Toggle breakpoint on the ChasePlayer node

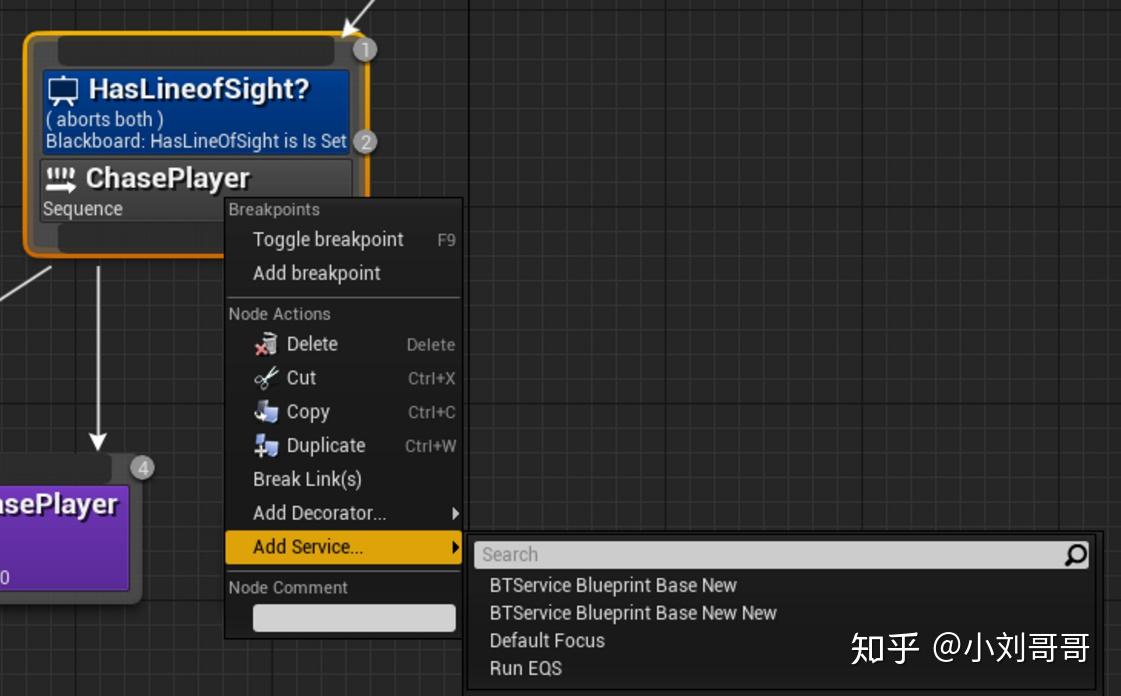click(x=326, y=239)
